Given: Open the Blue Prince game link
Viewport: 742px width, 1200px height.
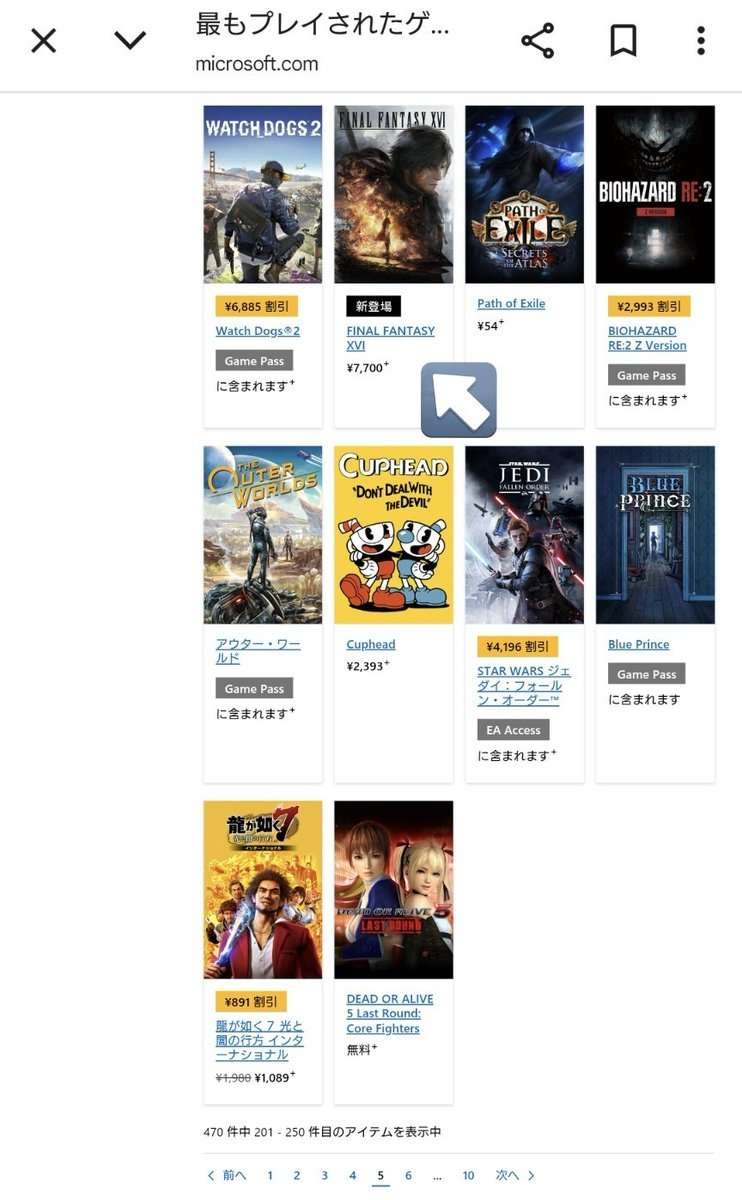Looking at the screenshot, I should tap(639, 645).
